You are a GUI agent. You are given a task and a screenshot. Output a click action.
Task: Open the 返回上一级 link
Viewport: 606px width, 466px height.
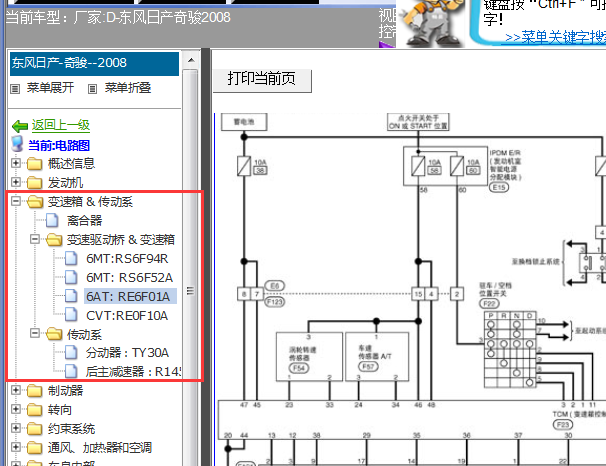(x=61, y=125)
